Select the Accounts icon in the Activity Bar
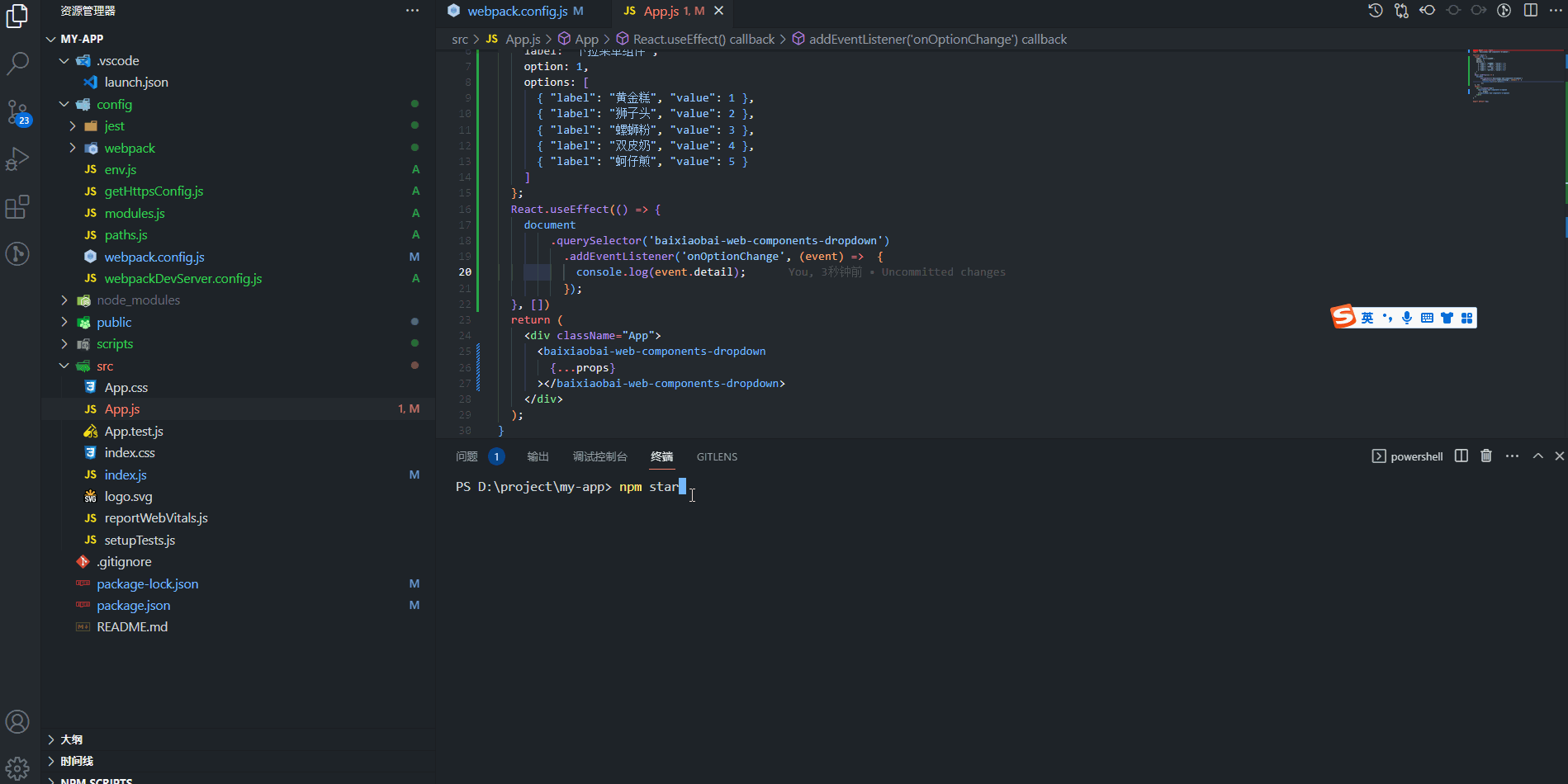This screenshot has width=1568, height=784. (x=18, y=720)
